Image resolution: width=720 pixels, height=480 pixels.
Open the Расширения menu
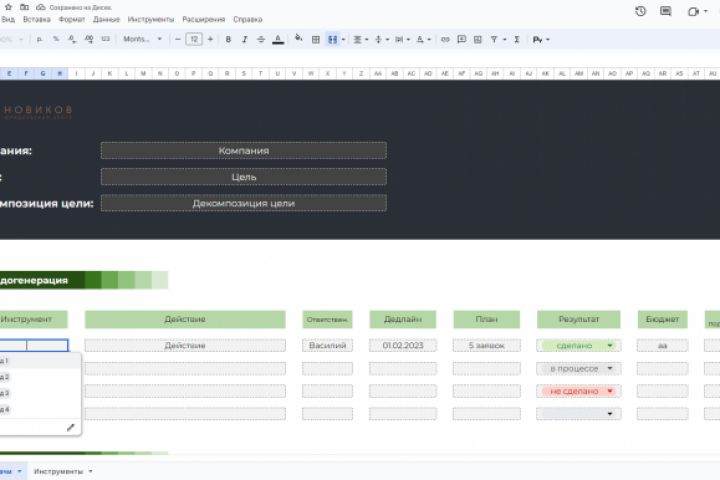tap(203, 19)
